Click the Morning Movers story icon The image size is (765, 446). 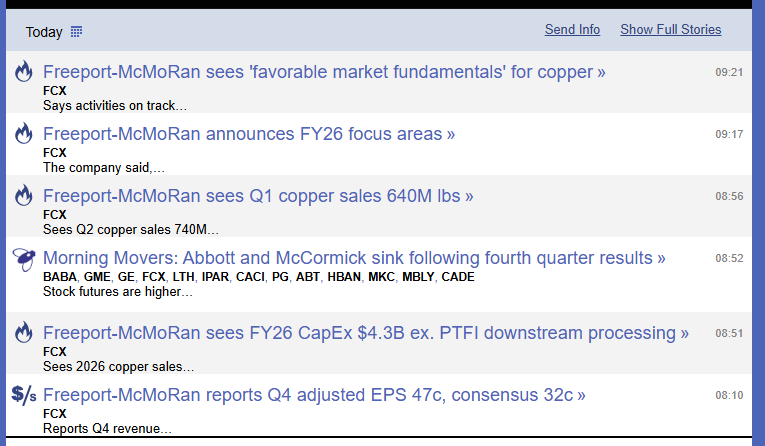pos(24,259)
